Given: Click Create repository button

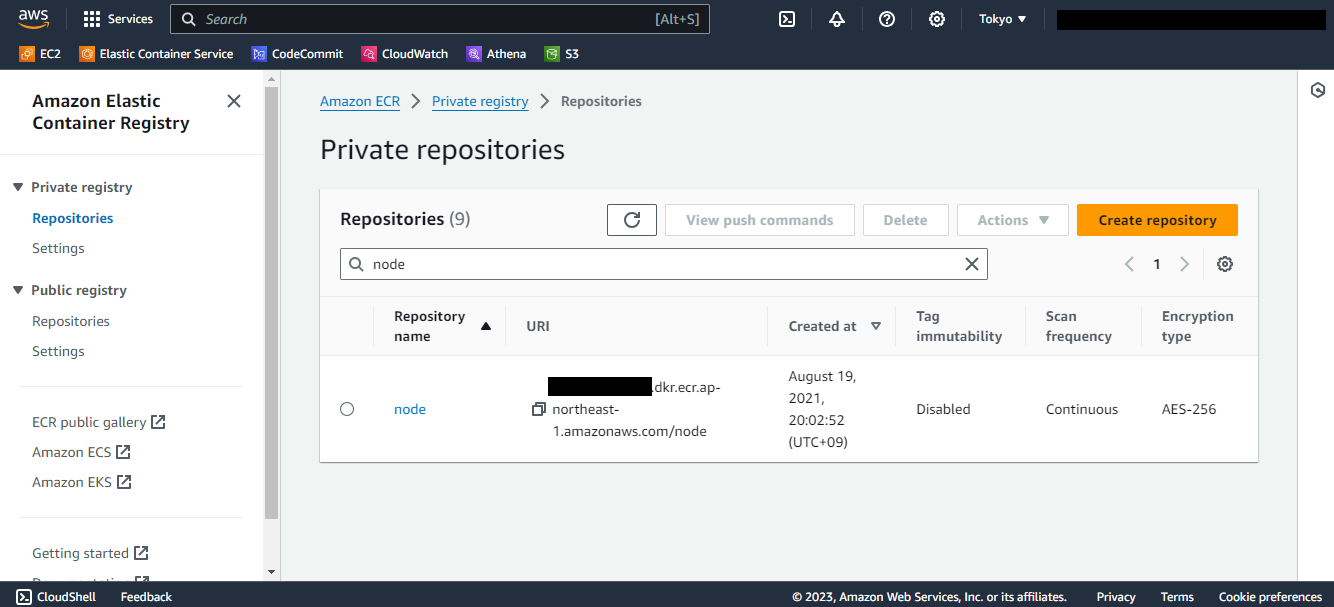Looking at the screenshot, I should click(x=1157, y=220).
